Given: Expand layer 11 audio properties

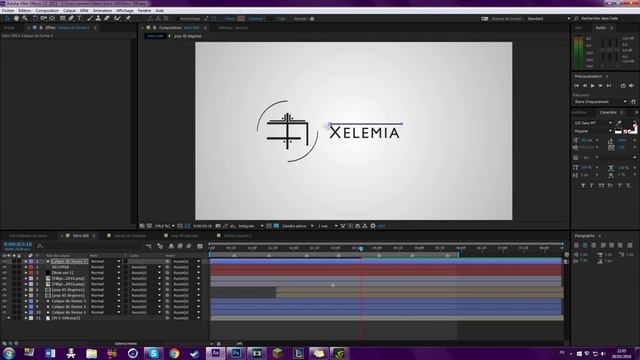Looking at the screenshot, I should (x=26, y=318).
